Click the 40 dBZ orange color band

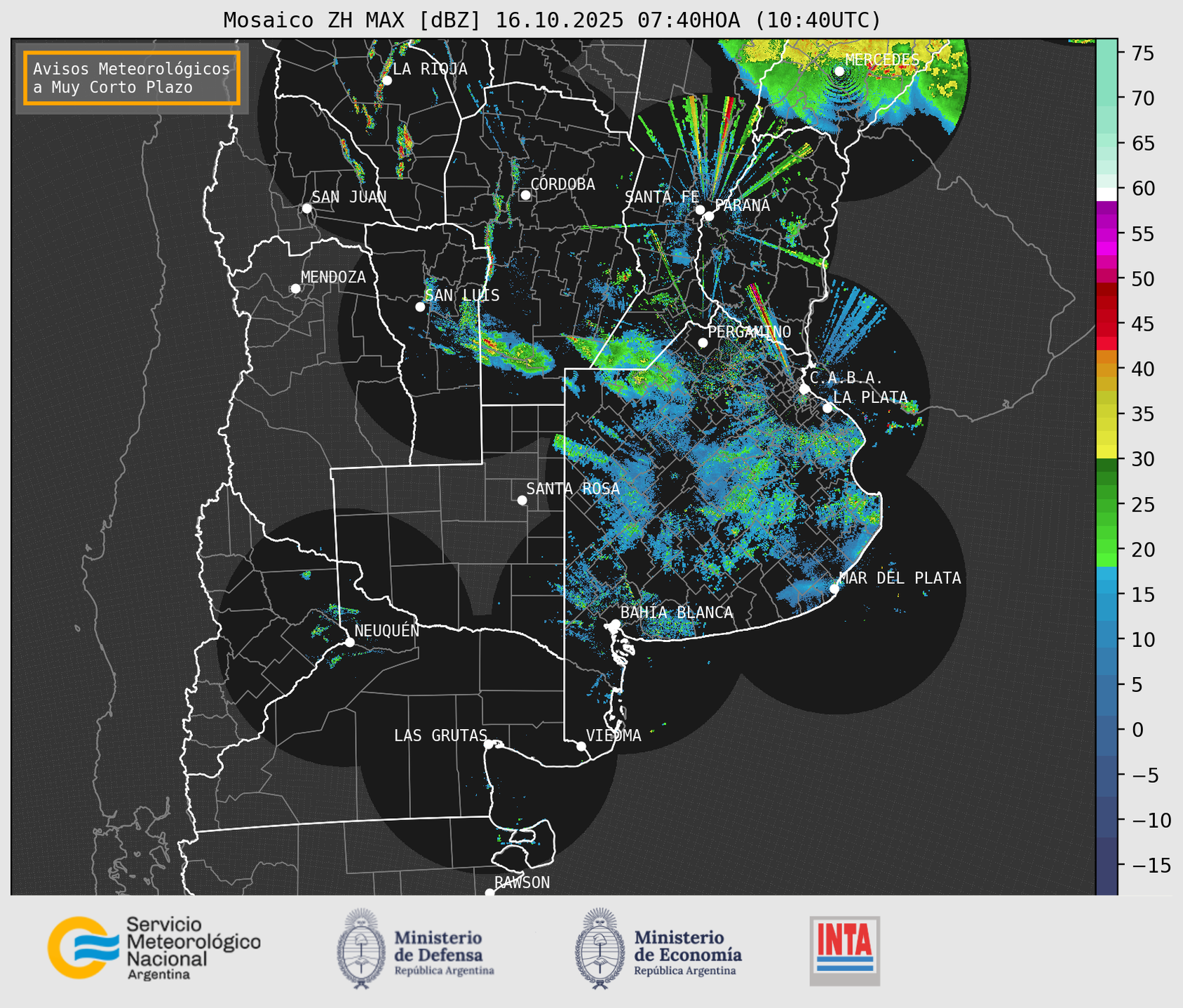[1107, 369]
